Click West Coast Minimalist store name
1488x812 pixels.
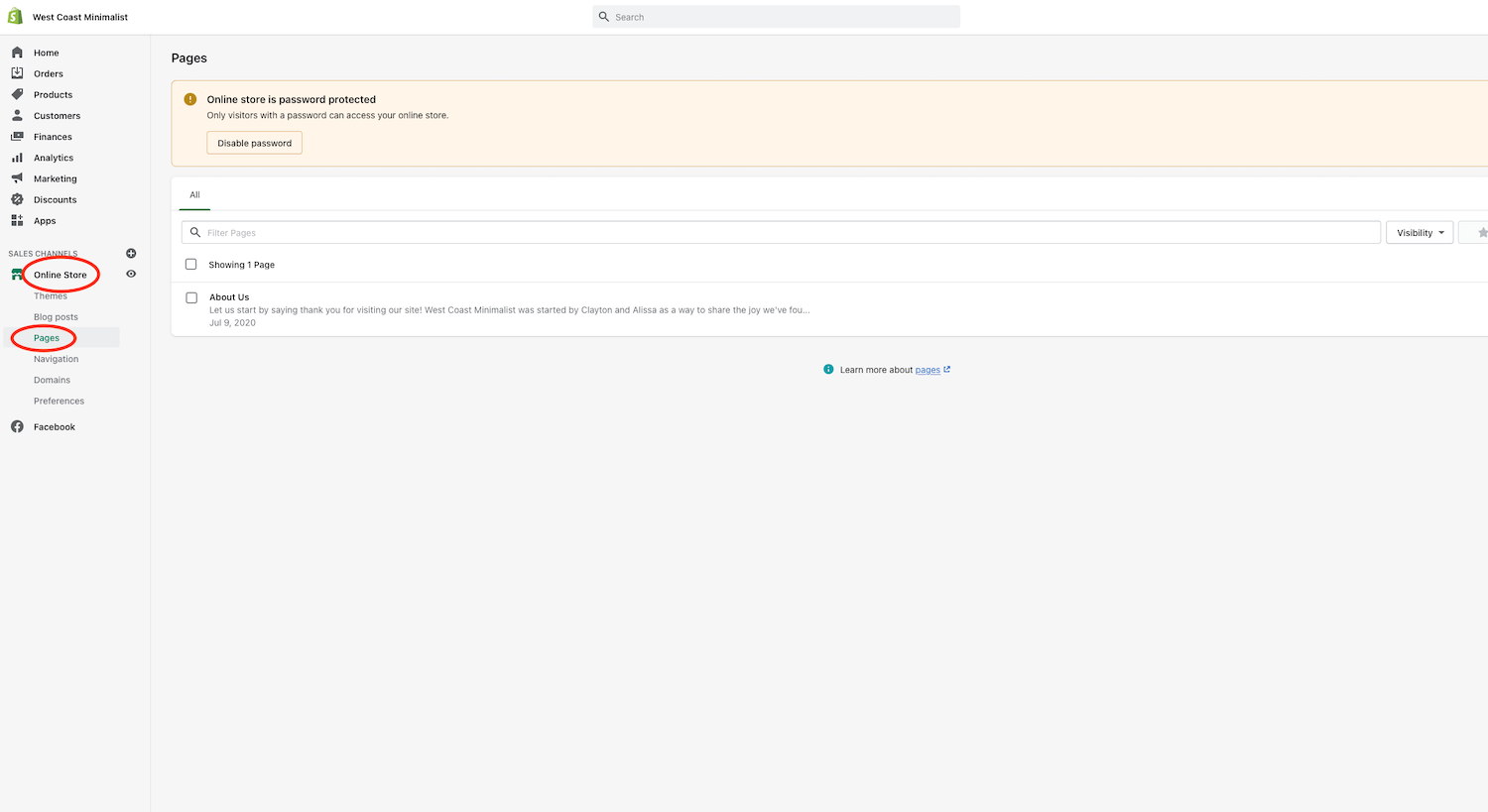point(80,17)
